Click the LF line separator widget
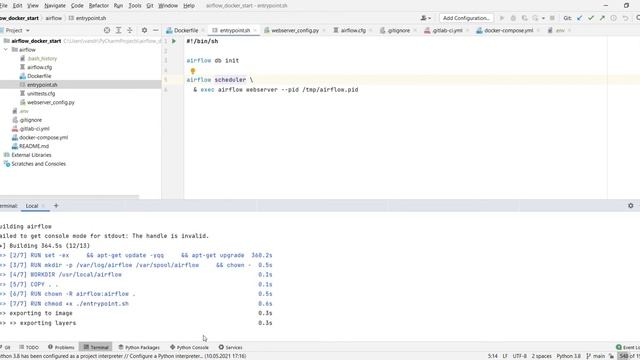 tap(505, 356)
